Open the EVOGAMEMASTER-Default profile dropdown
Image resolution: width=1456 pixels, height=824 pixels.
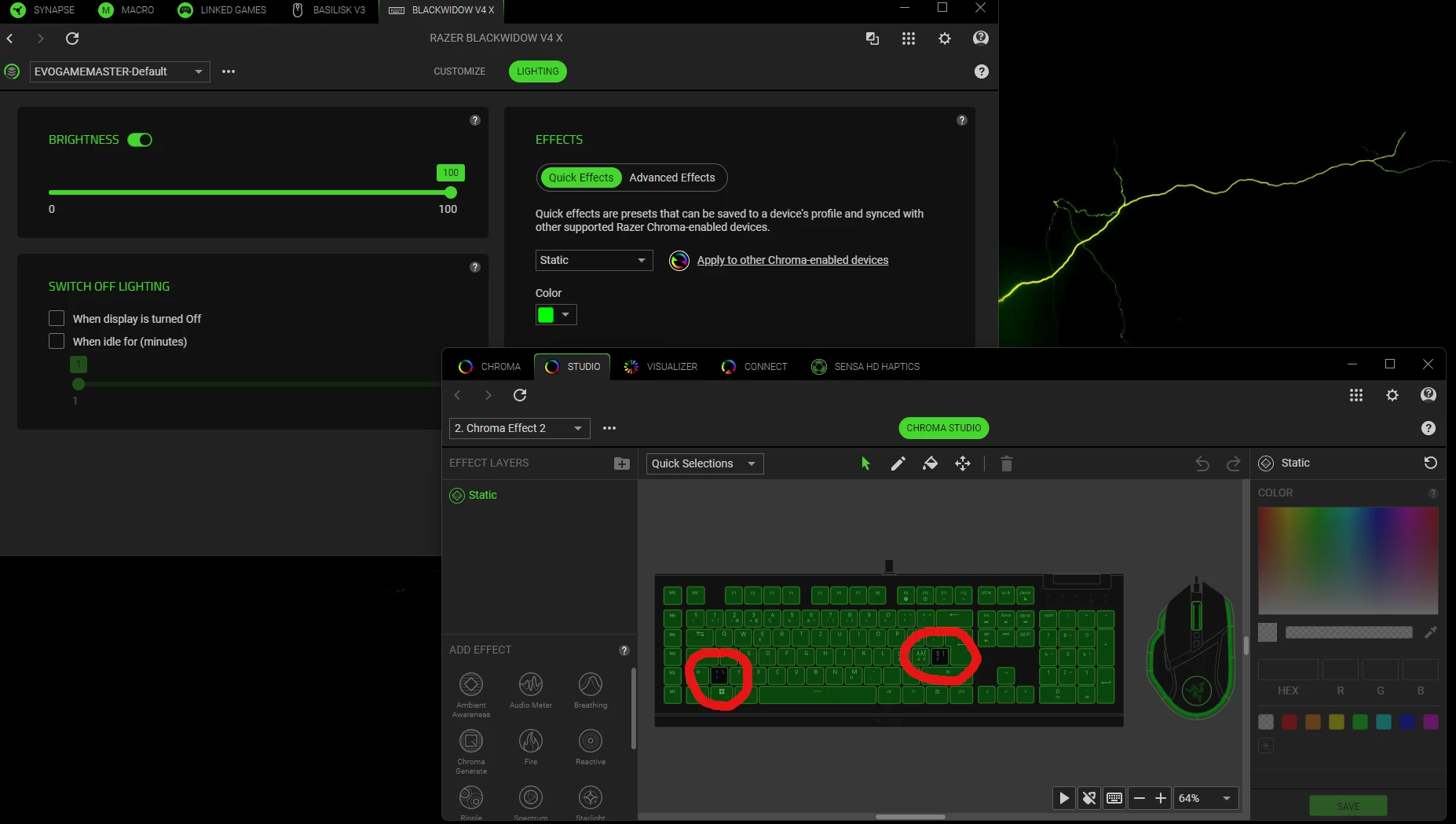click(x=120, y=71)
